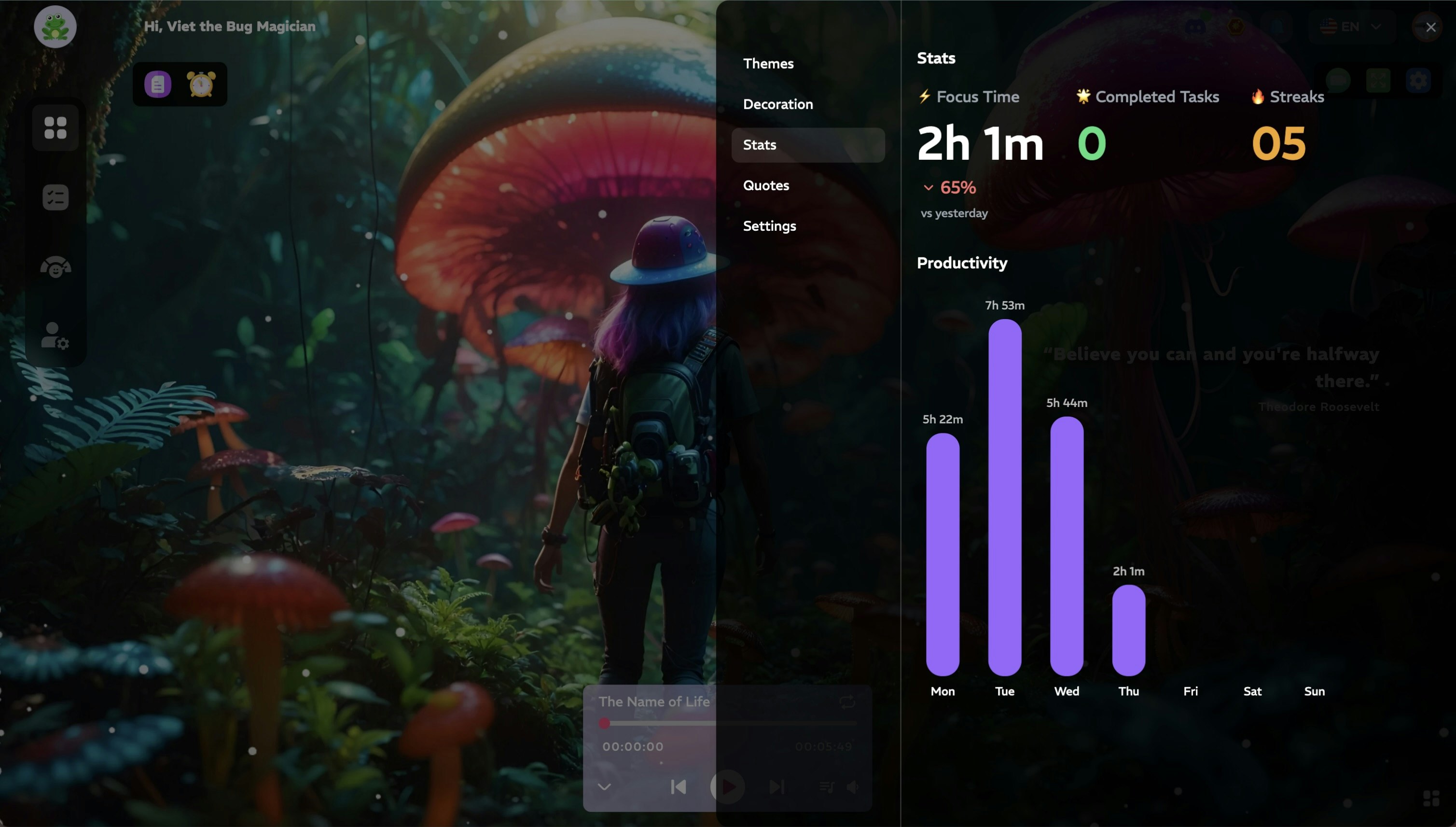
Task: Click the Wednesday 5h 44m bar
Action: [1067, 546]
